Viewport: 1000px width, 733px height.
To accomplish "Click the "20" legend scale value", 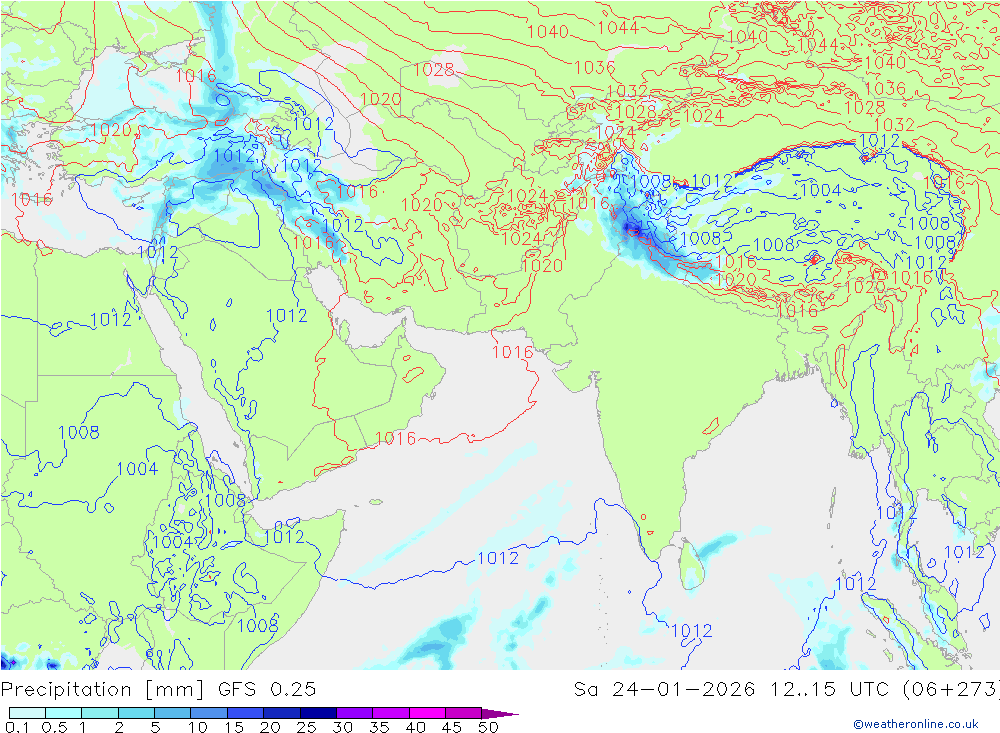I will 270,727.
